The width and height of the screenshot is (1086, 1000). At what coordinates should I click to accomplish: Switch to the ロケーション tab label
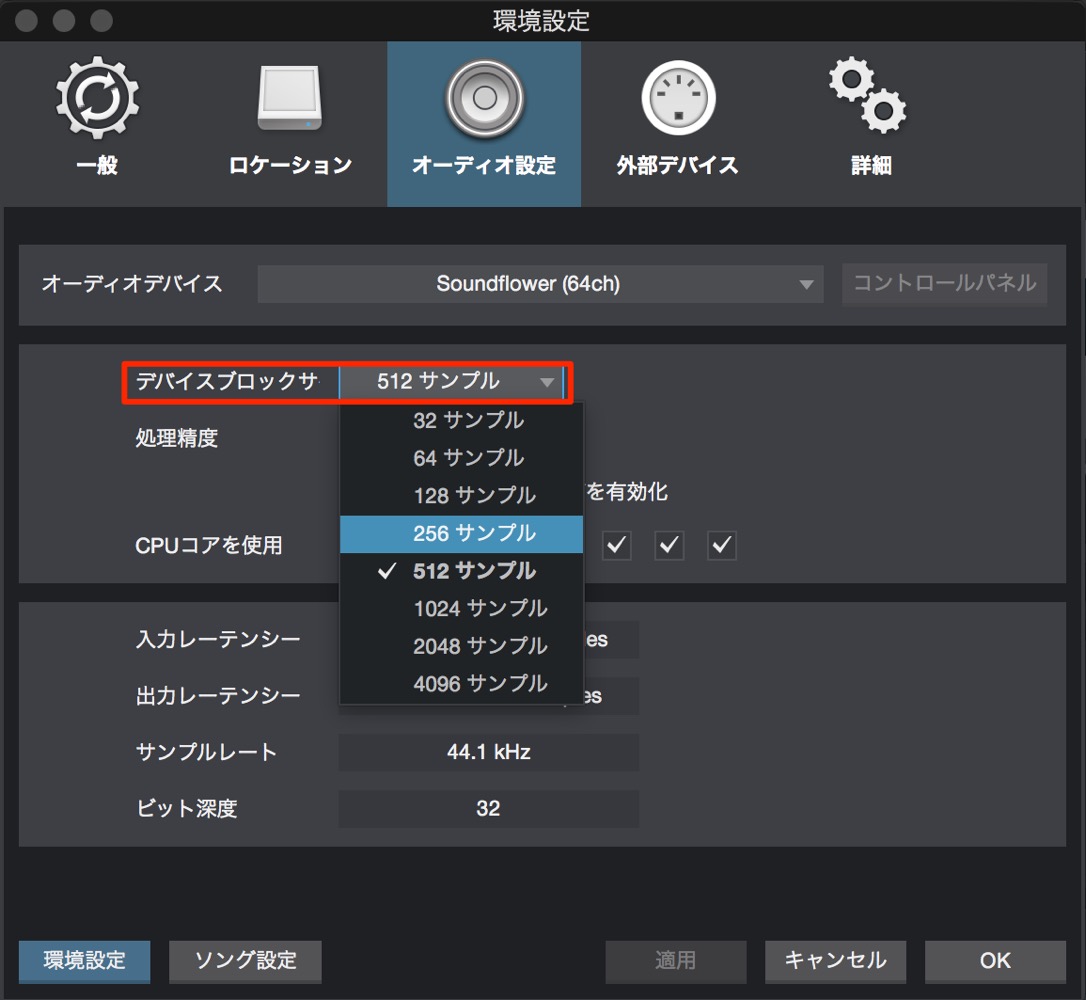[290, 165]
